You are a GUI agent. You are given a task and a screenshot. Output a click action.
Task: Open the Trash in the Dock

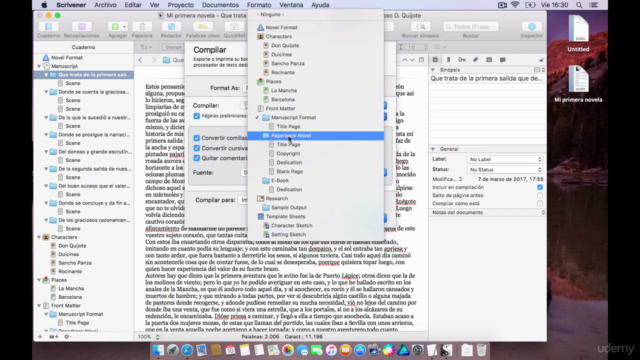(x=482, y=350)
